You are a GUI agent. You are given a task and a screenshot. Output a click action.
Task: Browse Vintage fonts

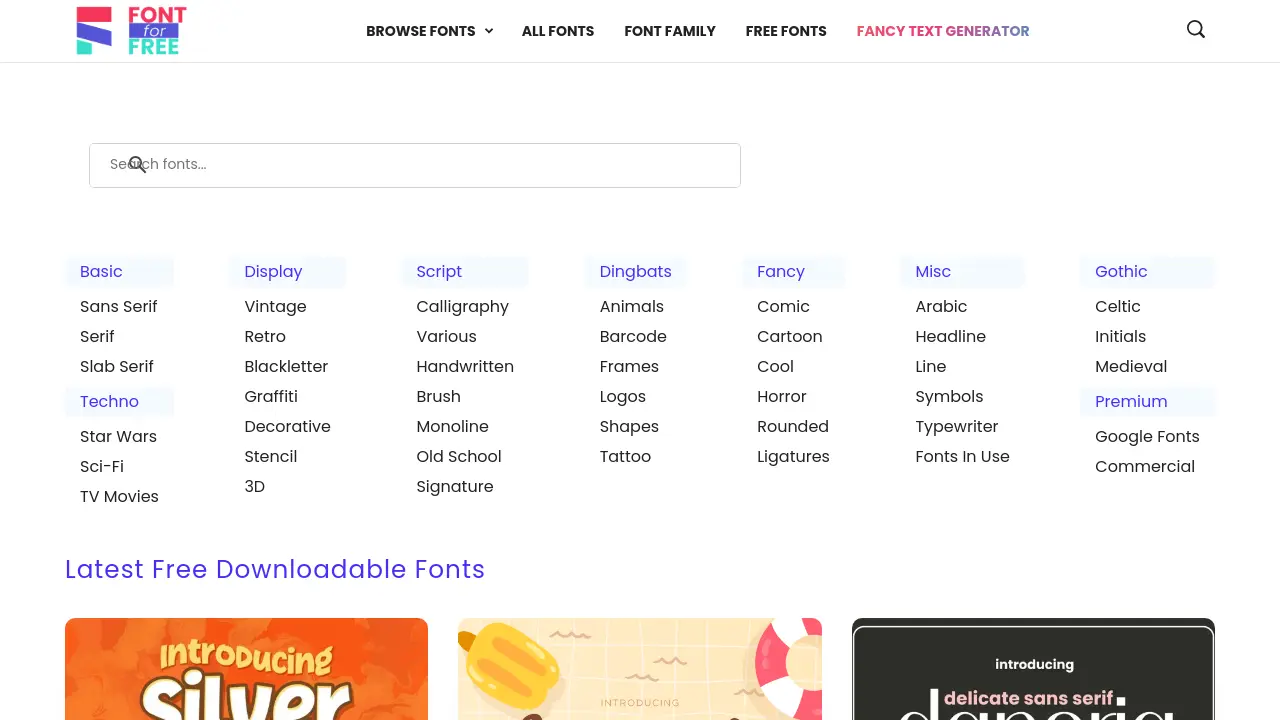tap(275, 306)
